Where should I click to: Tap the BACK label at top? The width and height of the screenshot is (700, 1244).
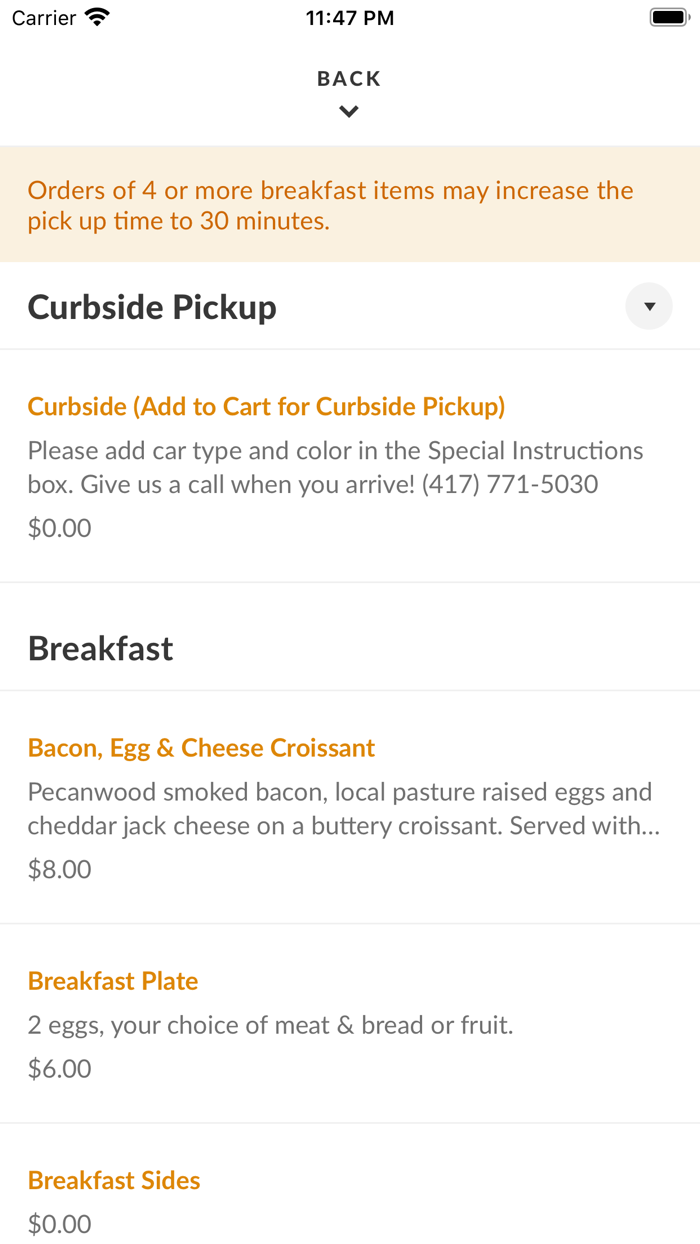(x=349, y=79)
